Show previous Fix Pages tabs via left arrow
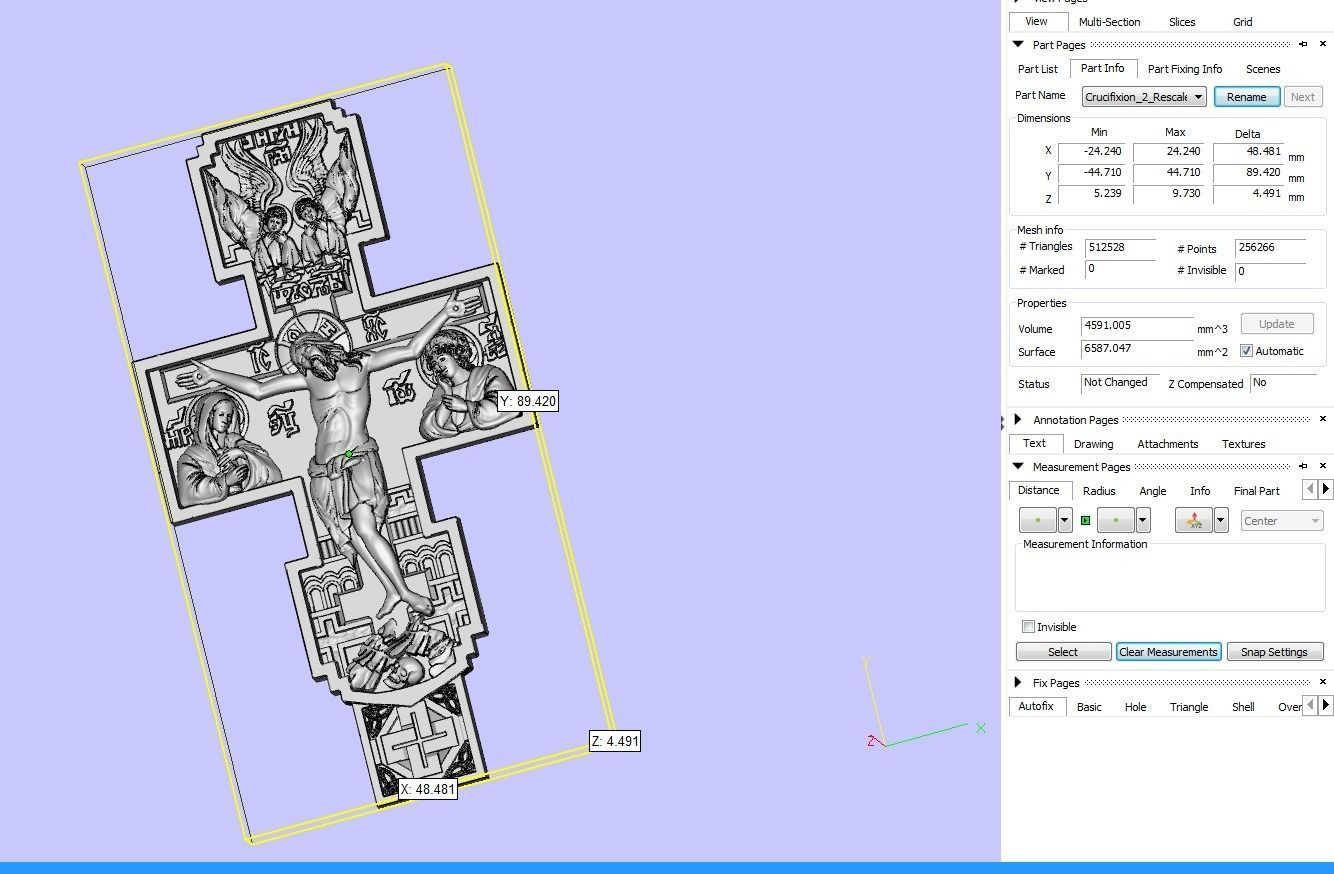The image size is (1334, 874). point(1310,705)
